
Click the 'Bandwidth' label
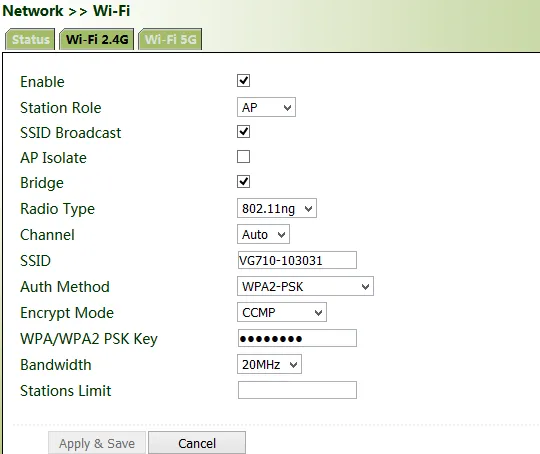point(56,365)
